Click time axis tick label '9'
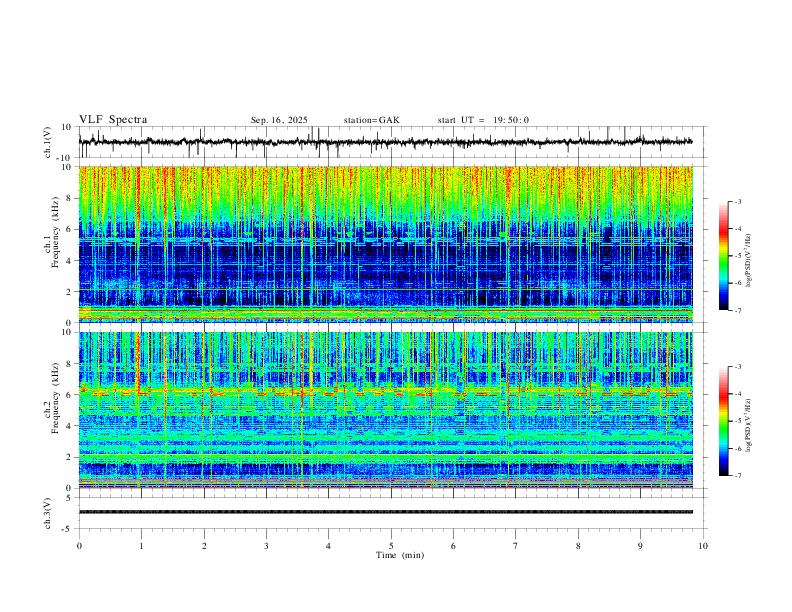 pyautogui.click(x=640, y=546)
